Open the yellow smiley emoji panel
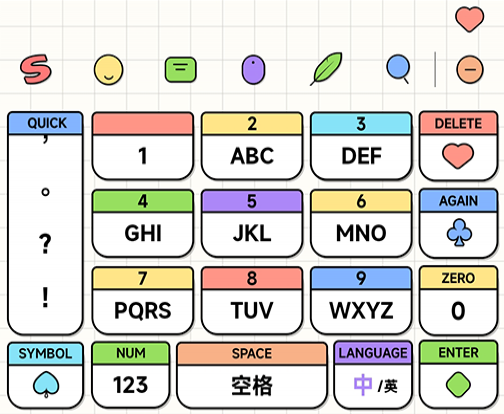 click(x=108, y=70)
